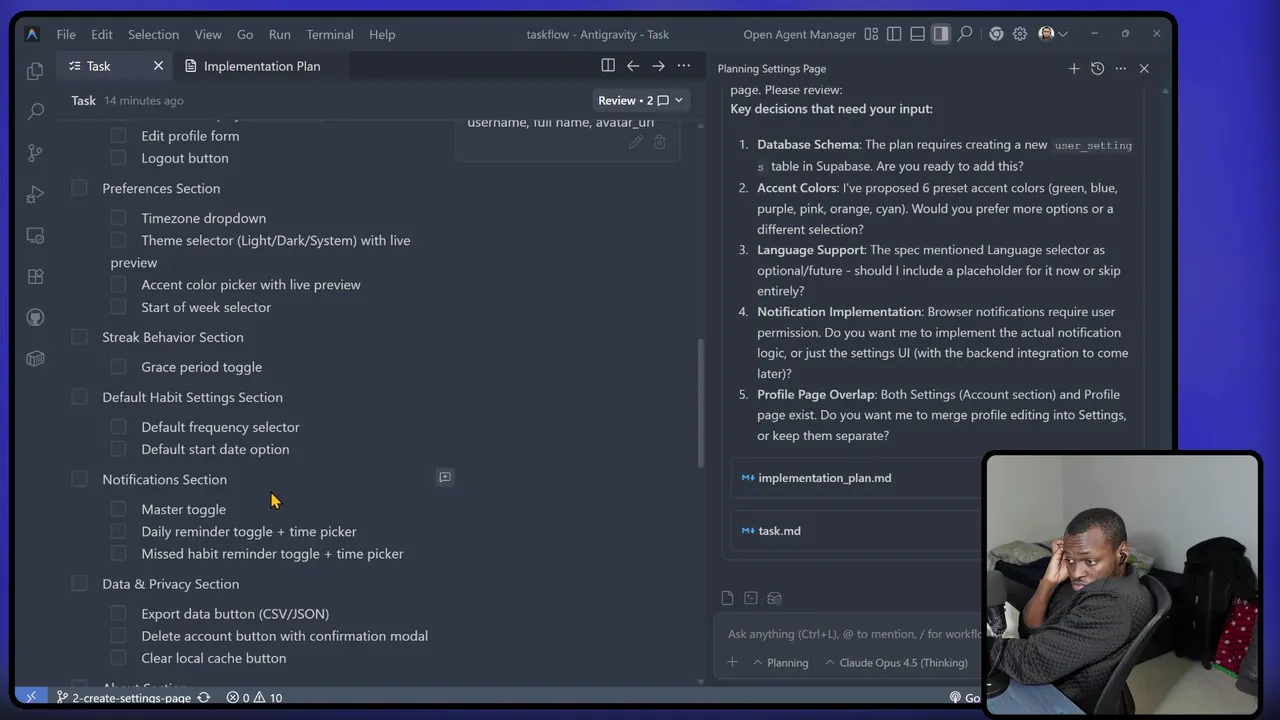This screenshot has height=720, width=1280.
Task: Check the Preferences Section checkbox
Action: [79, 188]
